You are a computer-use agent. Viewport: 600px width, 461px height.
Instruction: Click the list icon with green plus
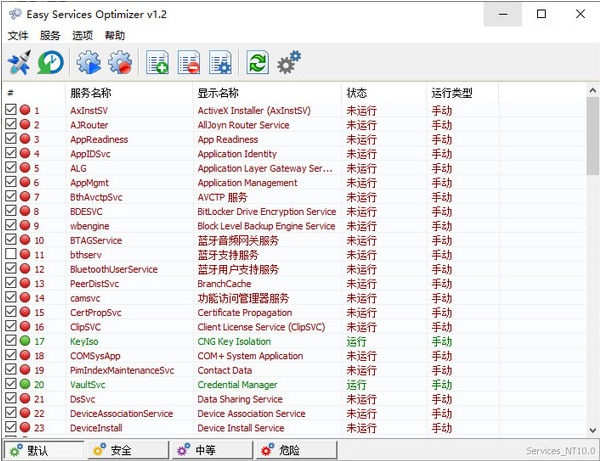(157, 63)
